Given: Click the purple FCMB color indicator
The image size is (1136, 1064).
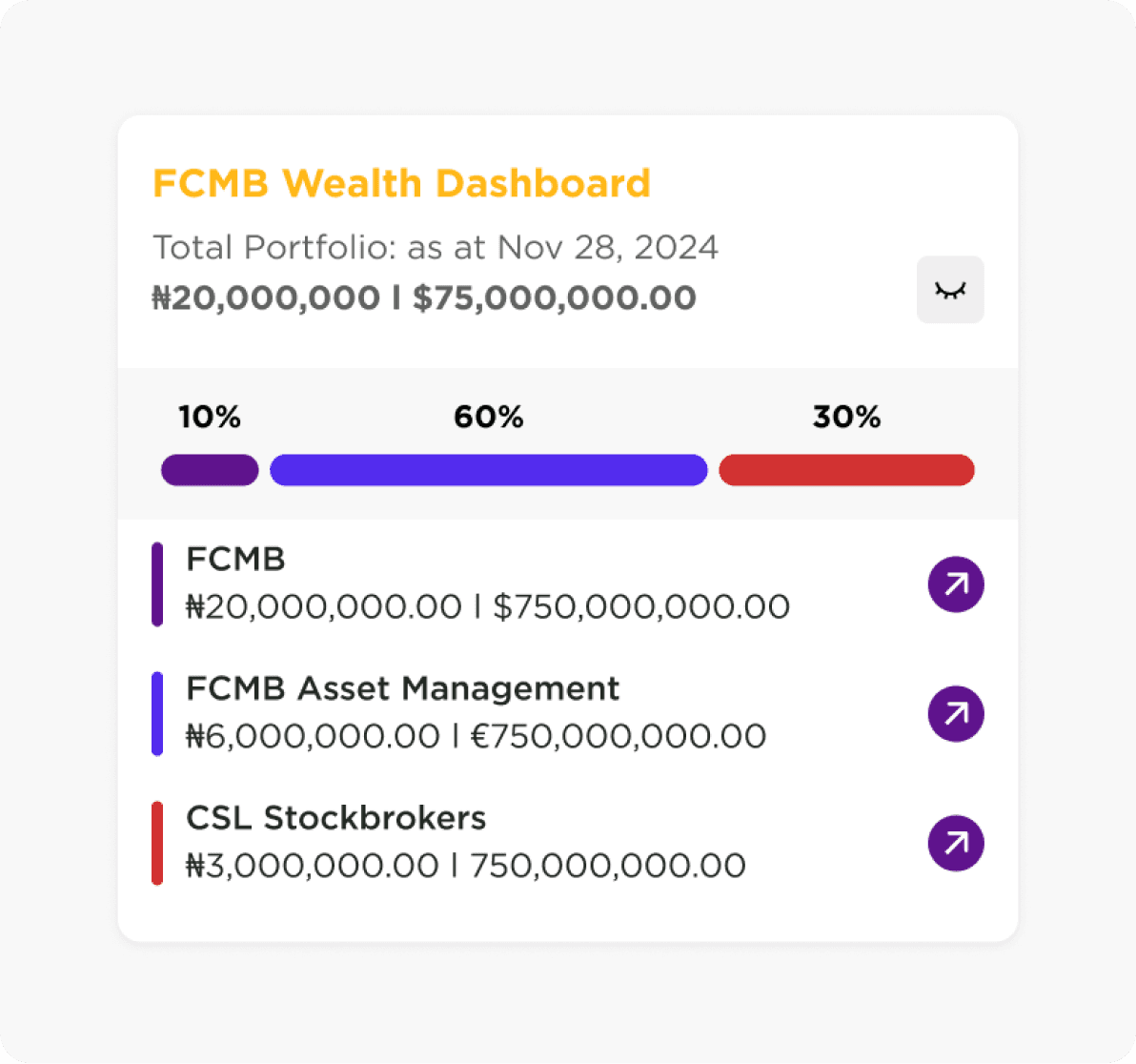Looking at the screenshot, I should [157, 584].
